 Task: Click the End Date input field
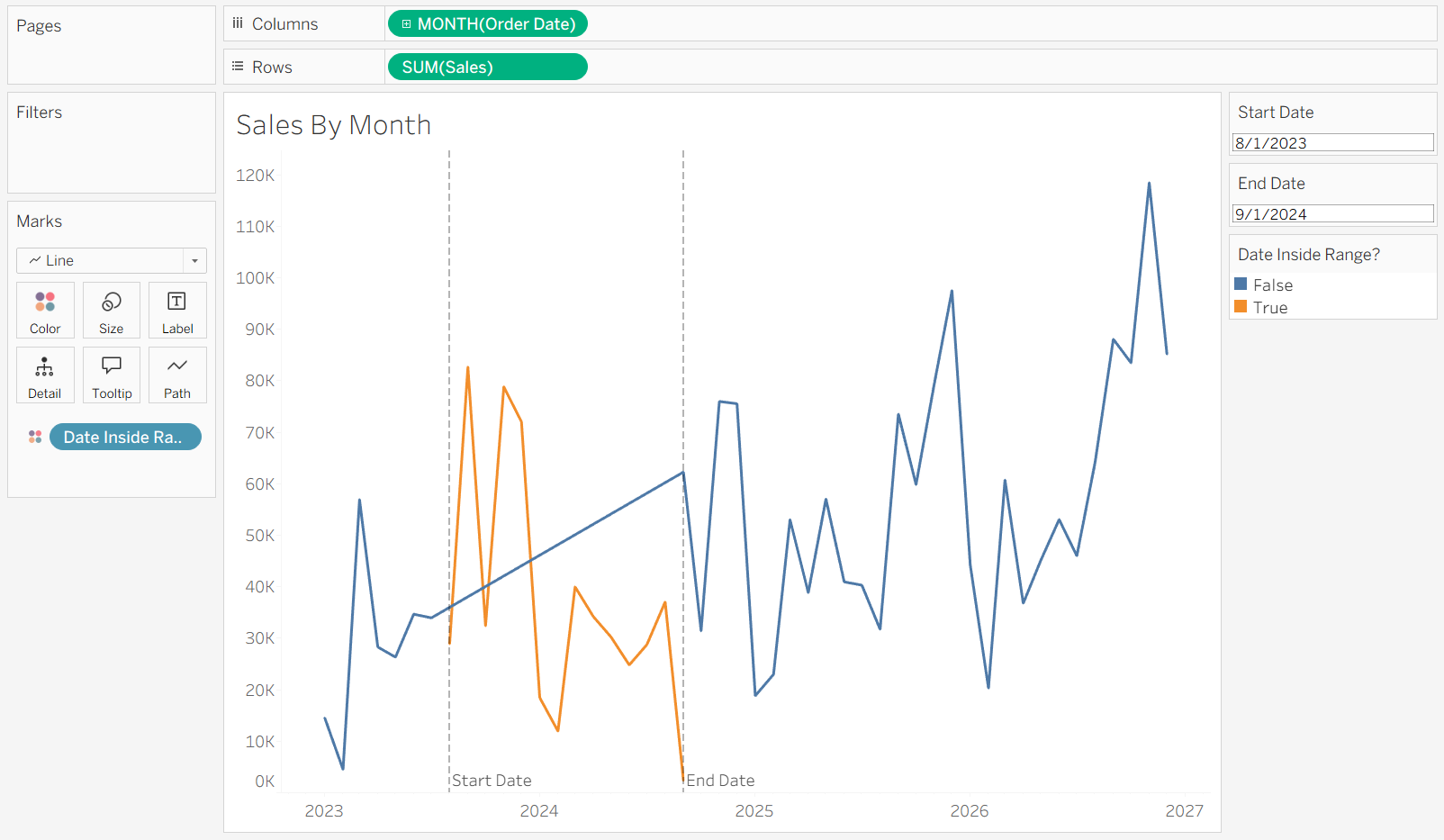tap(1332, 213)
